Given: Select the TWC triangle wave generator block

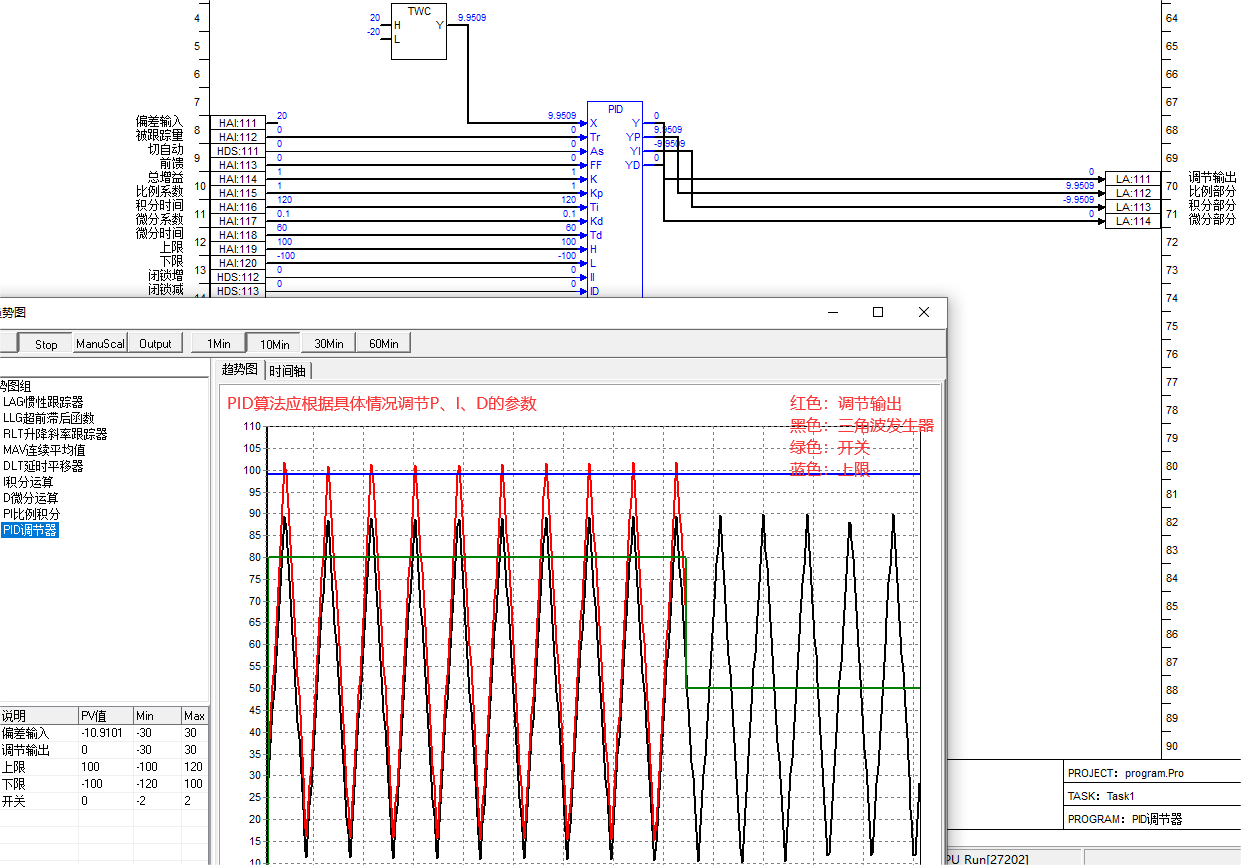Looking at the screenshot, I should click(x=418, y=32).
